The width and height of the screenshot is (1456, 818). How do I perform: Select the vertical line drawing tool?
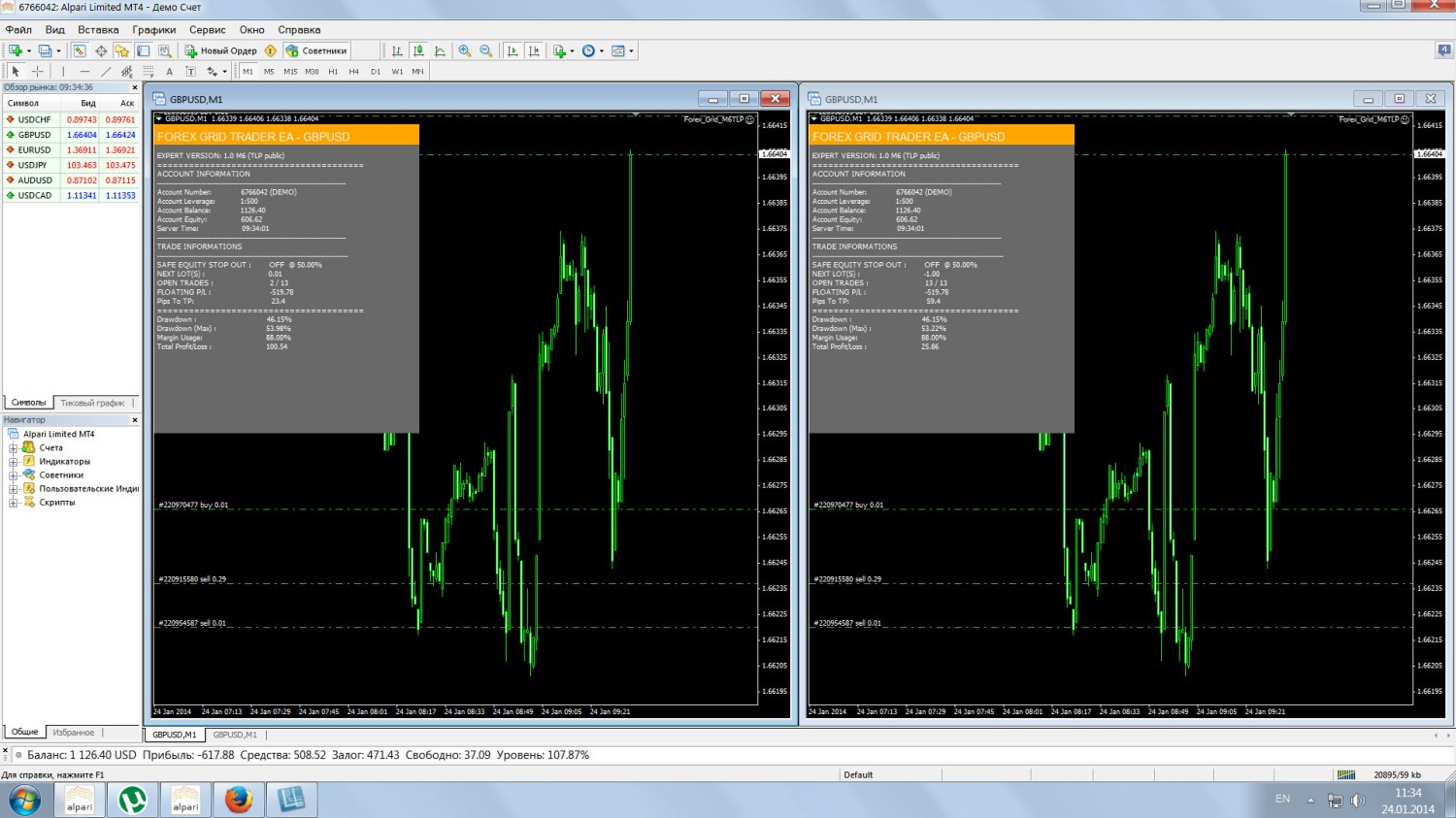63,71
